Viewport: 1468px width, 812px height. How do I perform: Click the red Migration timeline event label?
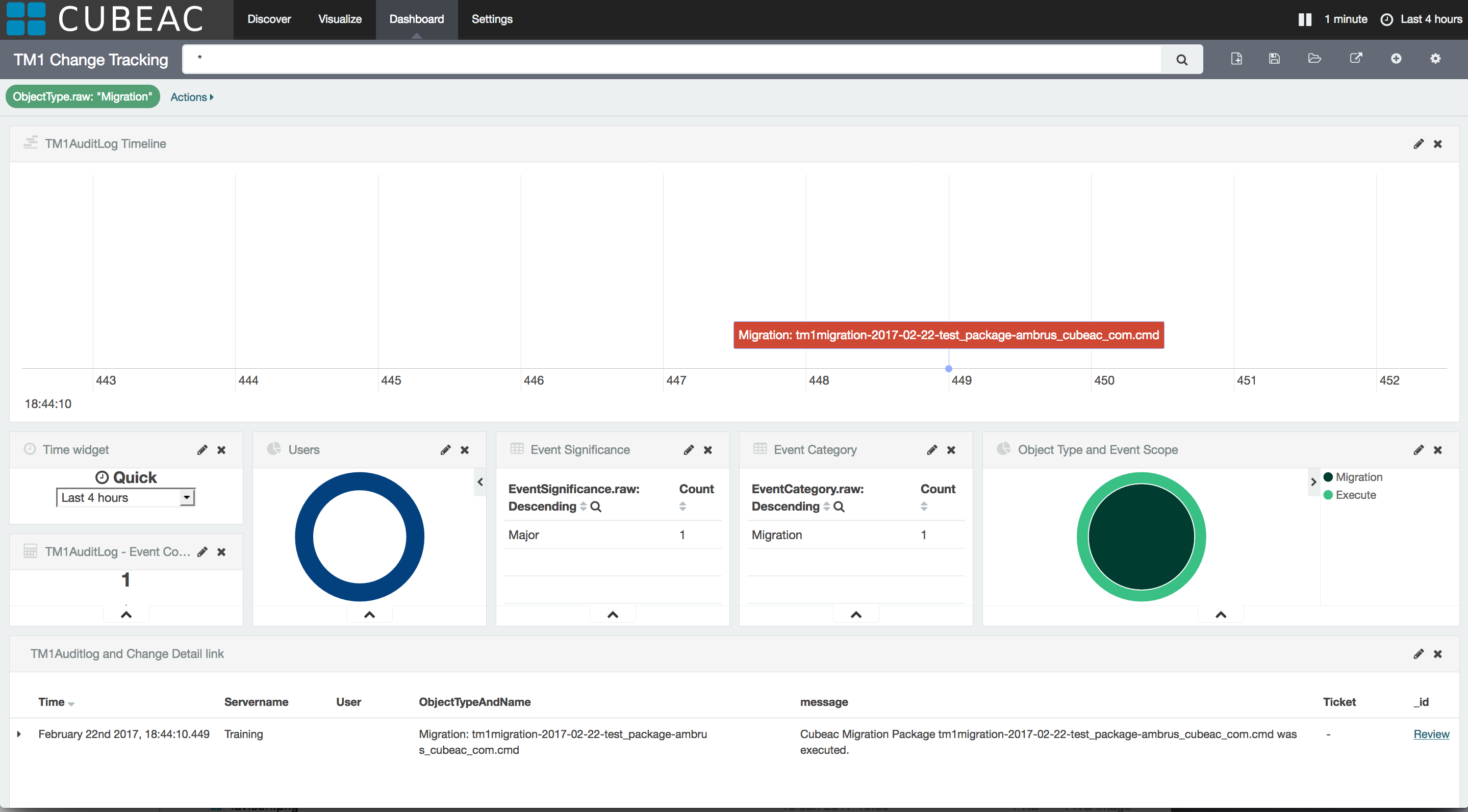[x=948, y=335]
